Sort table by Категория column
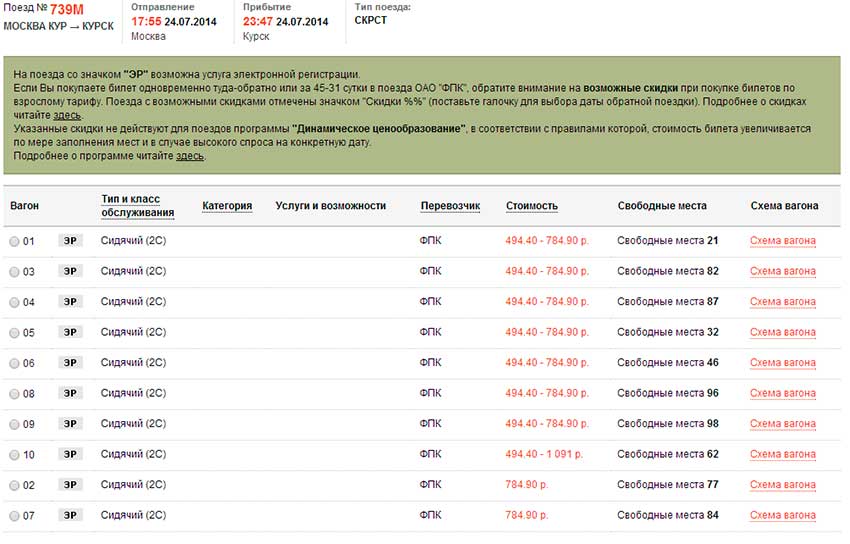Image resolution: width=850 pixels, height=544 pixels. click(x=227, y=206)
